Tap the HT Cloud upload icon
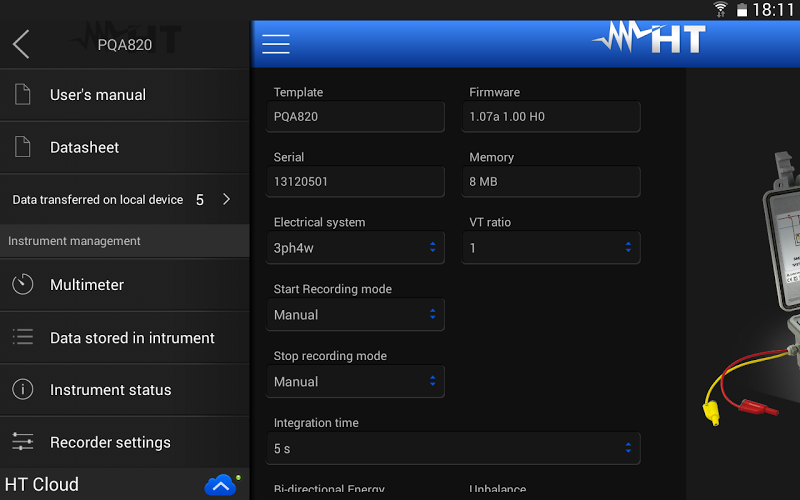The height and width of the screenshot is (500, 800). [220, 485]
